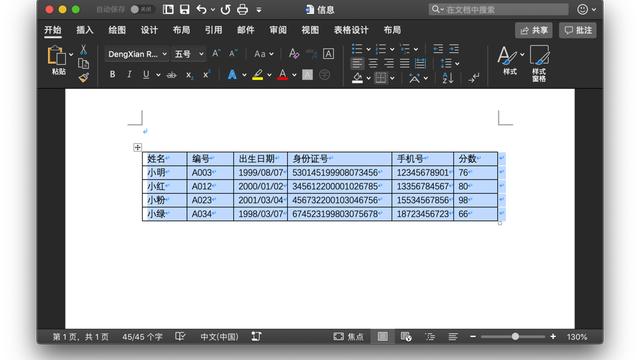Click the sort A-Z icon
This screenshot has height=360, width=640.
tap(448, 77)
